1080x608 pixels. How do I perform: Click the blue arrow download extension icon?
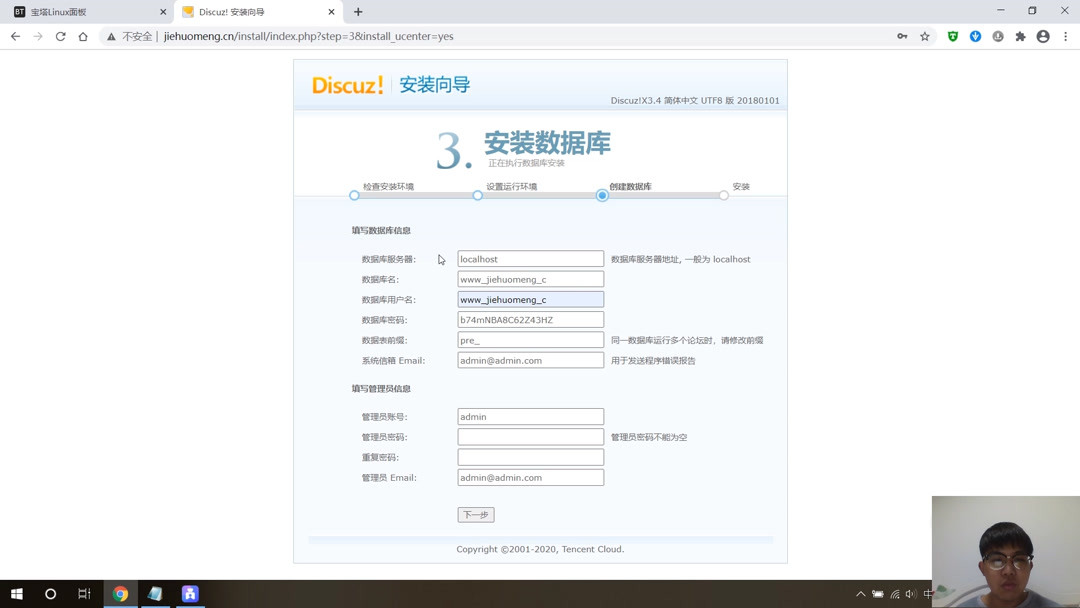click(975, 36)
